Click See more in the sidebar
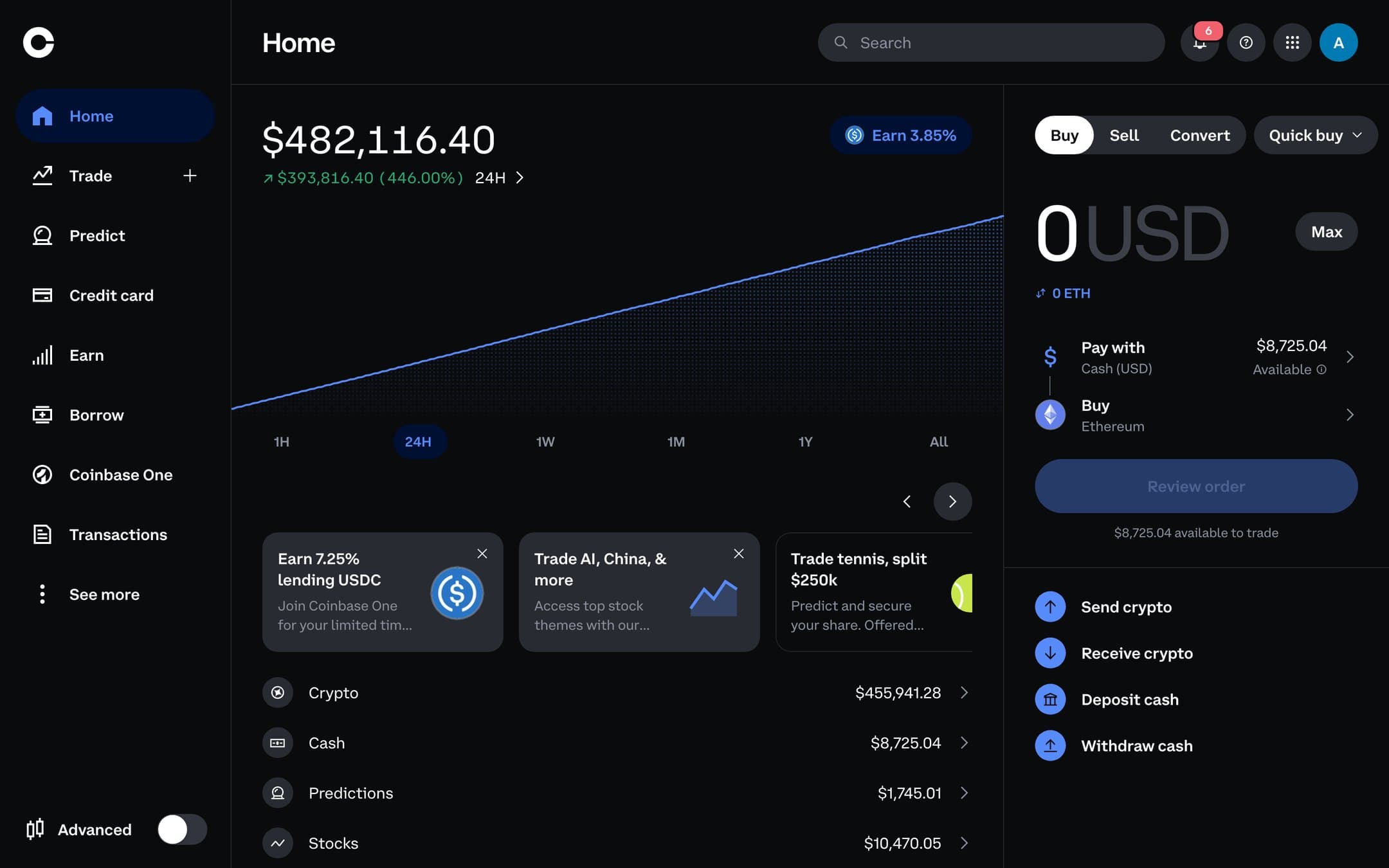Screen dimensions: 1389x868 click(115, 594)
